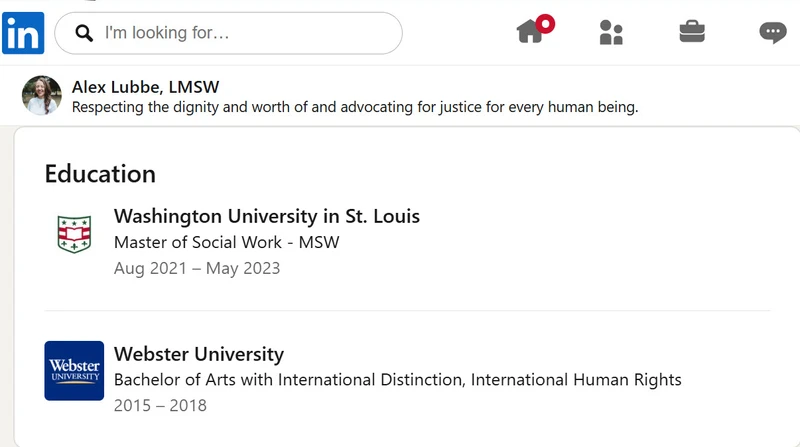Click the 2015 – 2018 date range
The height and width of the screenshot is (447, 800).
pos(160,406)
